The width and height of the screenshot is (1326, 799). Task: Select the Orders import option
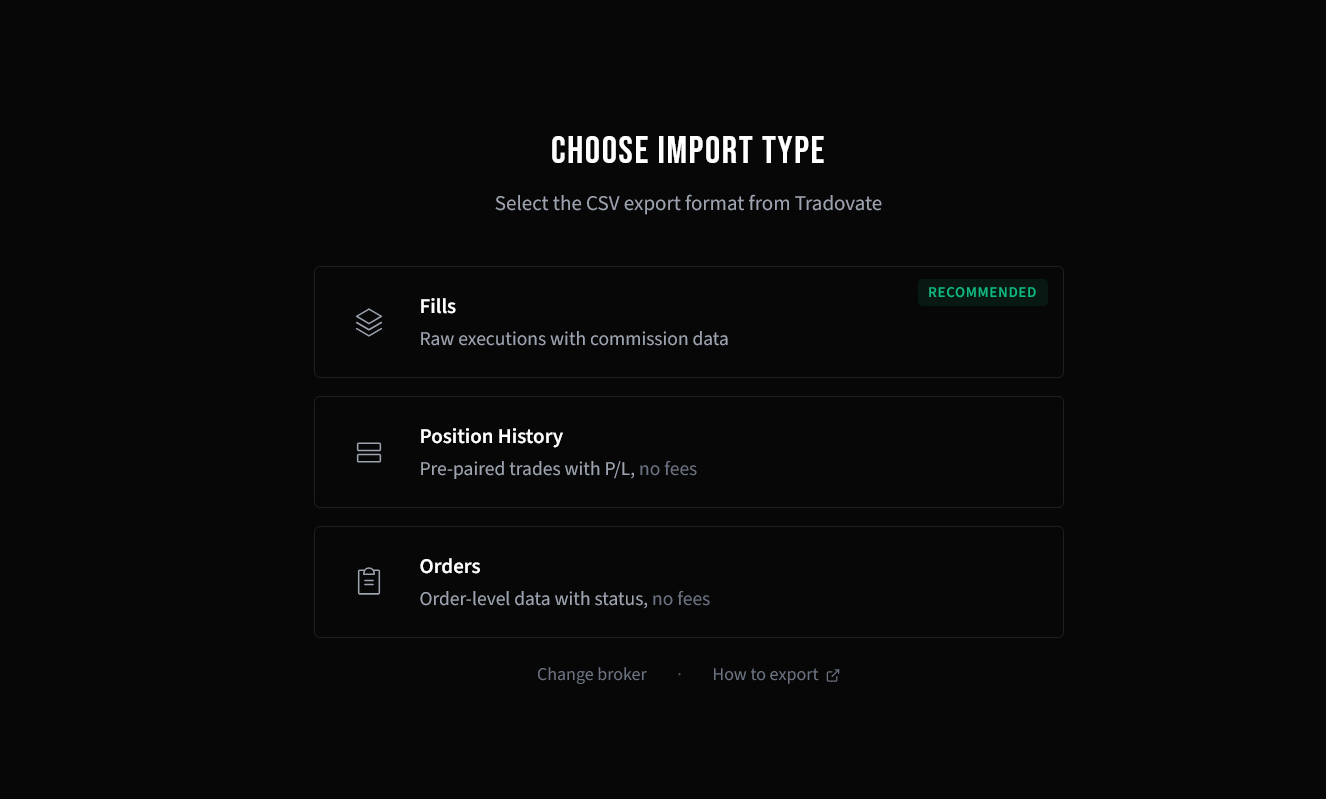[688, 581]
